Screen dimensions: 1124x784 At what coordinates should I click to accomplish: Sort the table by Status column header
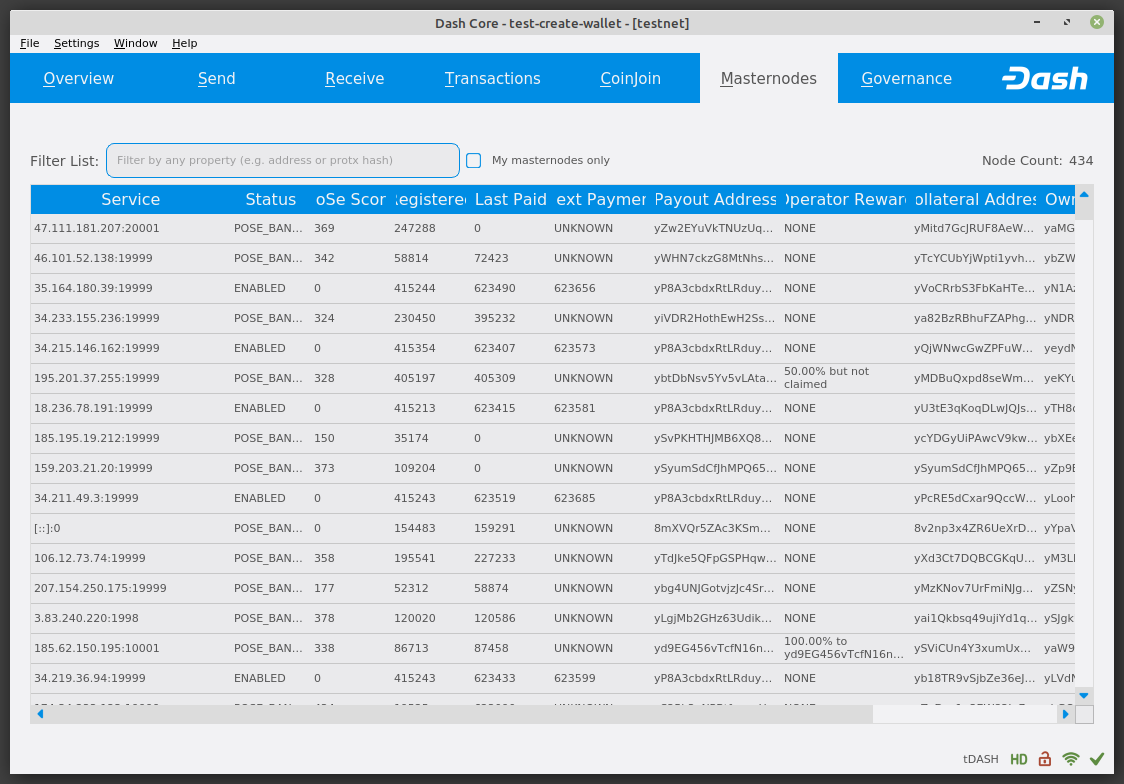(x=270, y=200)
